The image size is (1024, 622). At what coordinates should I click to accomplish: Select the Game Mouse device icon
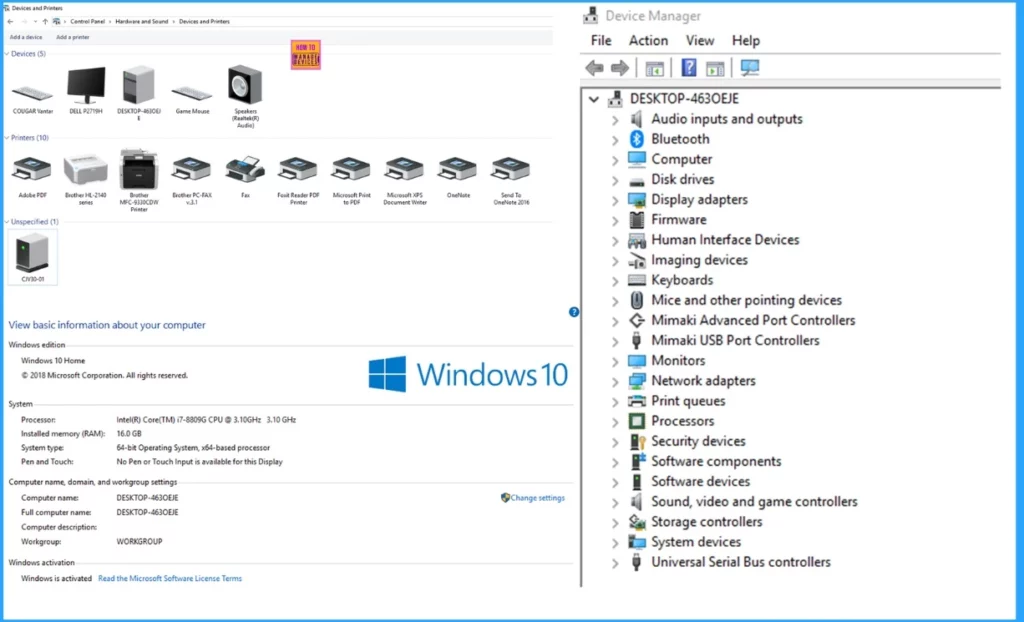click(x=192, y=93)
